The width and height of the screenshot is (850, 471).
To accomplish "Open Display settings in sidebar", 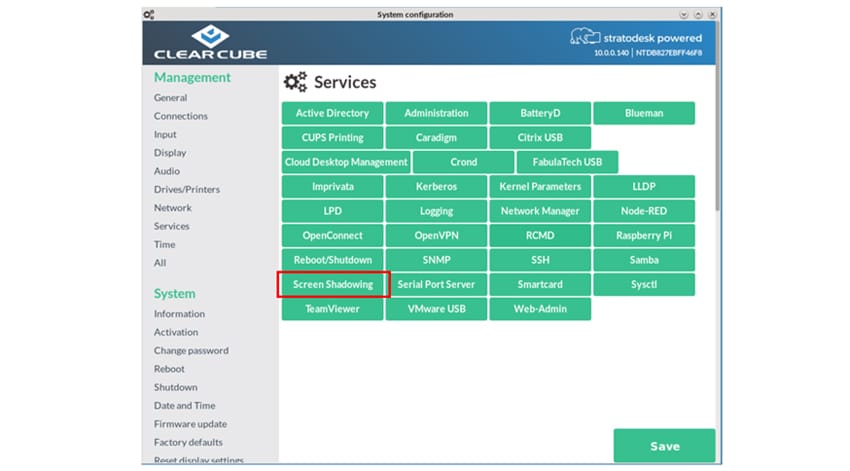I will pos(170,153).
